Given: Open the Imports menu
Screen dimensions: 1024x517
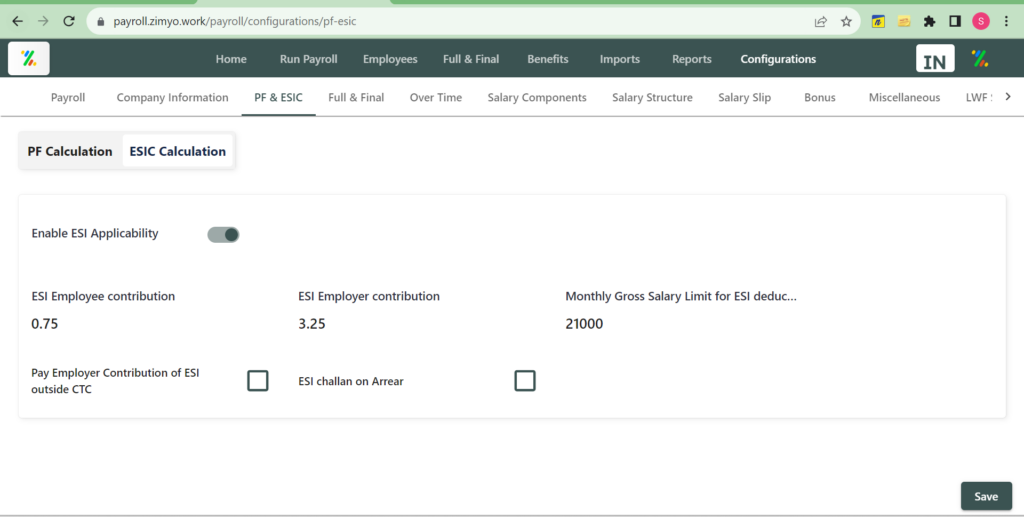Looking at the screenshot, I should pyautogui.click(x=620, y=59).
